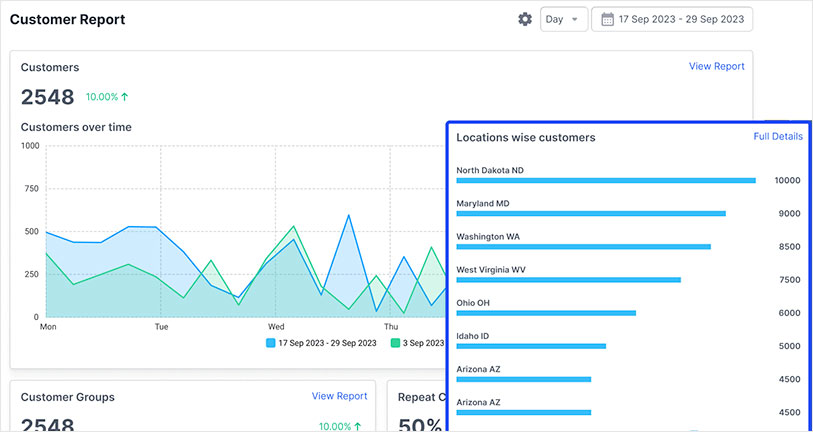Select the Ohio OH label

click(473, 303)
